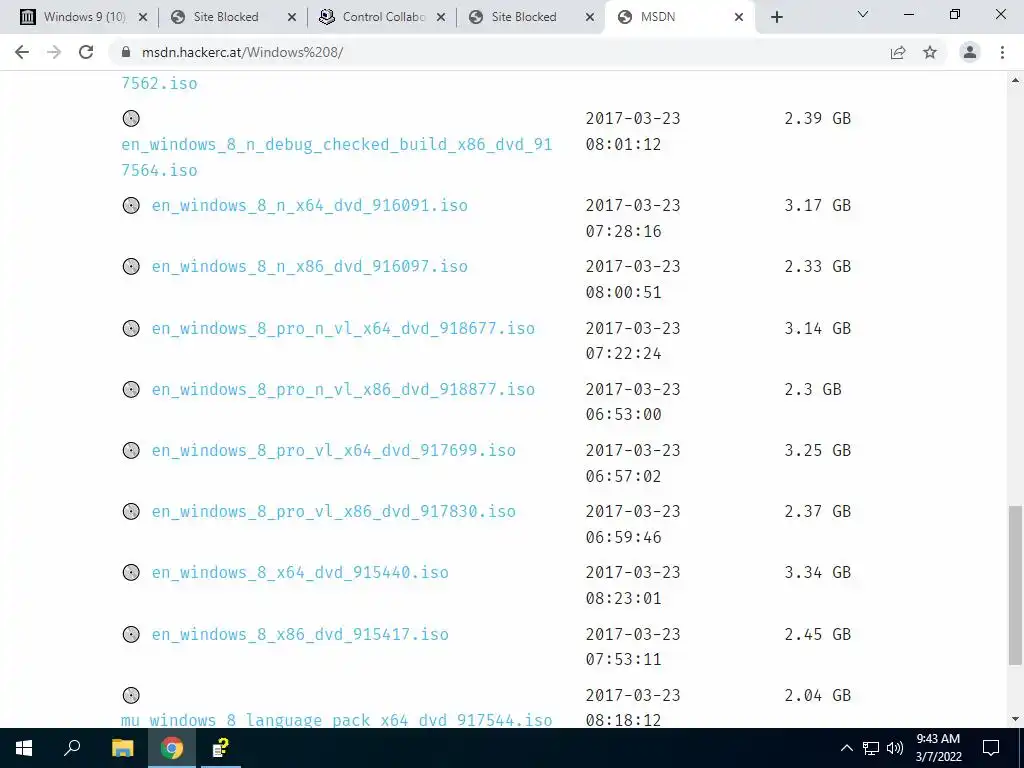Click disc icon beside en_windows_8_pro_n_vl_x64 ISO
Screen dimensions: 1024x768
[131, 328]
